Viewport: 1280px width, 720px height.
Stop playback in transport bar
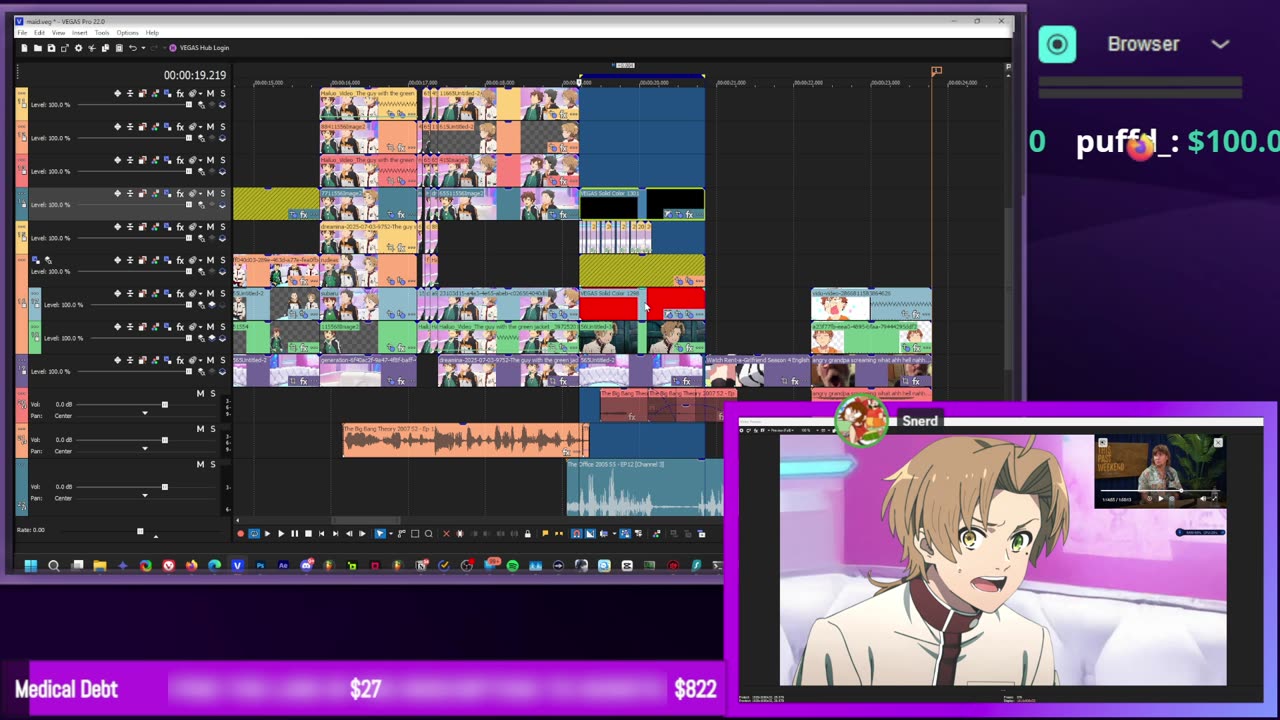click(308, 534)
